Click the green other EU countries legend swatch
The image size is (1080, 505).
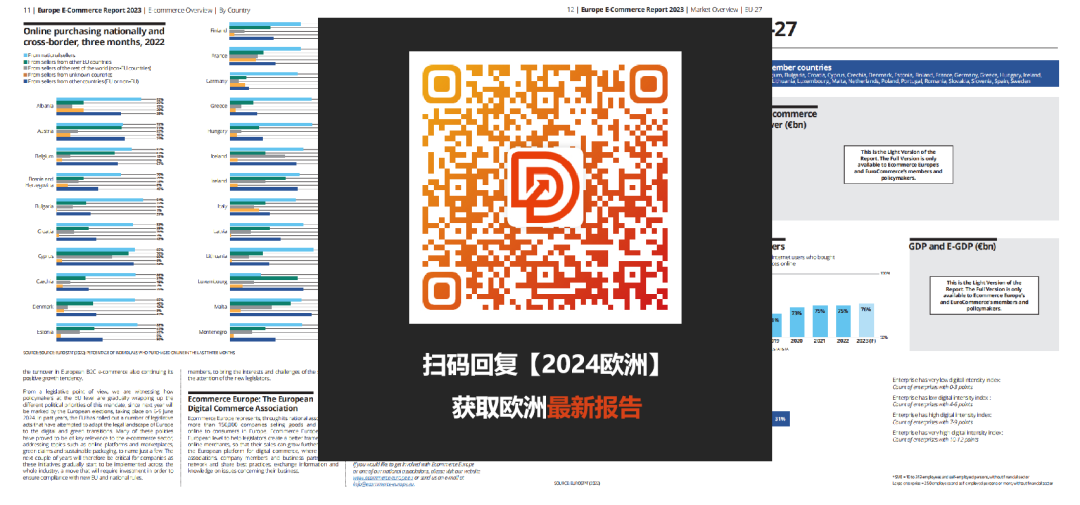point(25,61)
